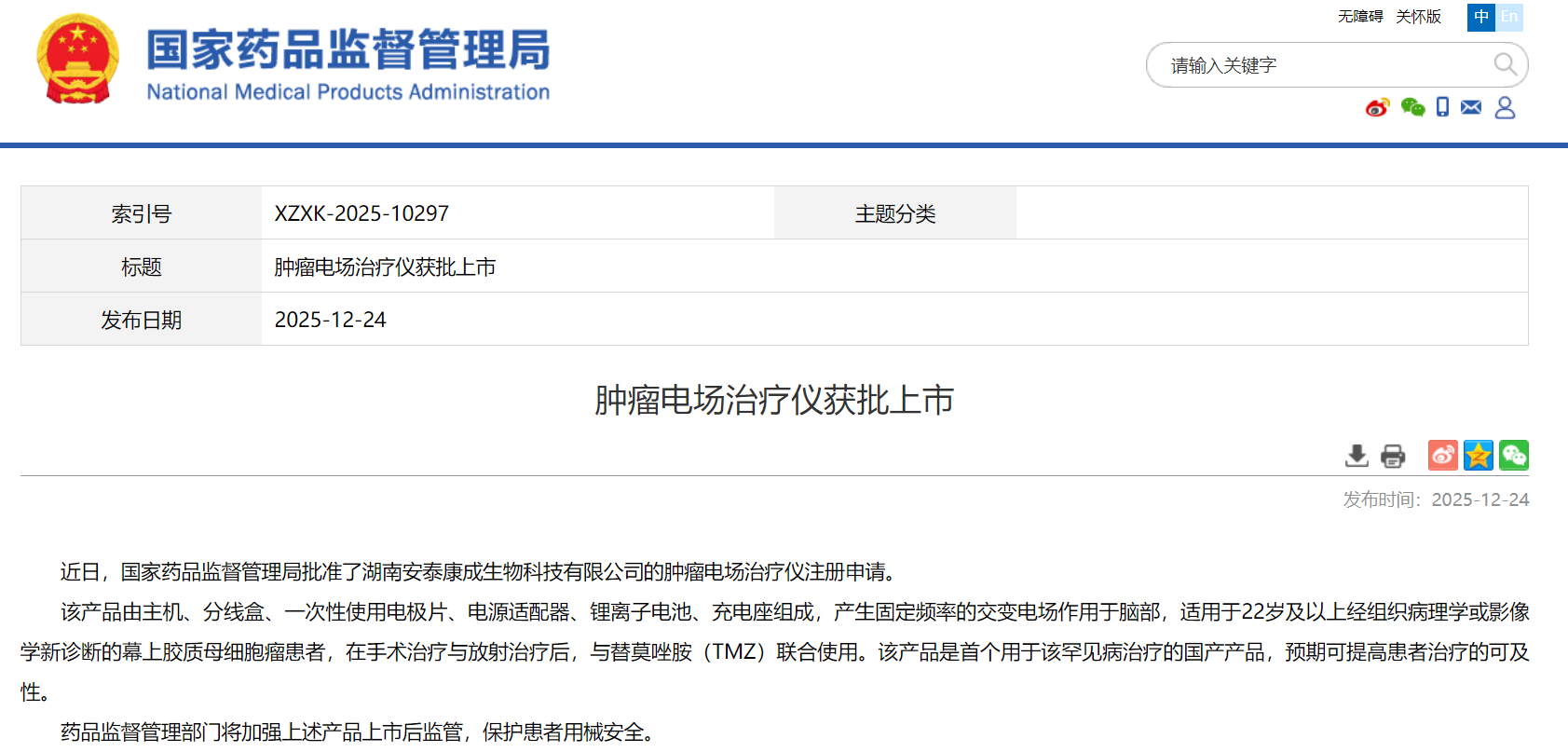Print the article with the printer icon
The image size is (1568, 752).
click(1393, 456)
